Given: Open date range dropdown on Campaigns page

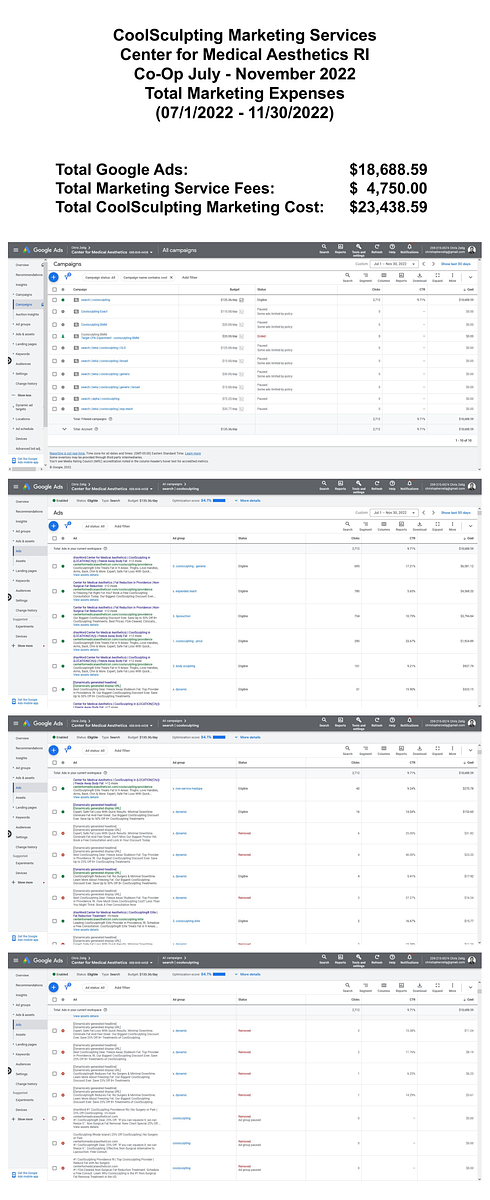Looking at the screenshot, I should [393, 264].
